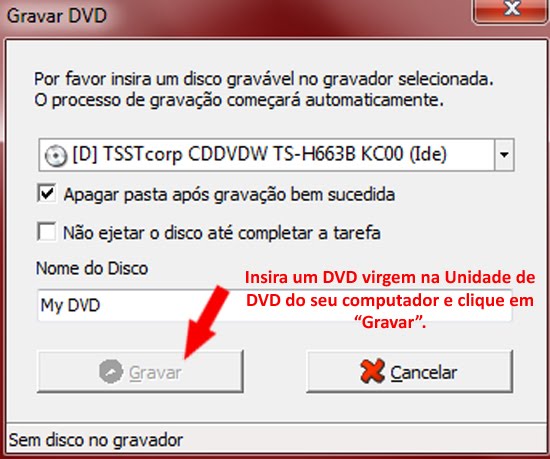
Task: Click the Gravar button to start burning
Action: coord(140,371)
